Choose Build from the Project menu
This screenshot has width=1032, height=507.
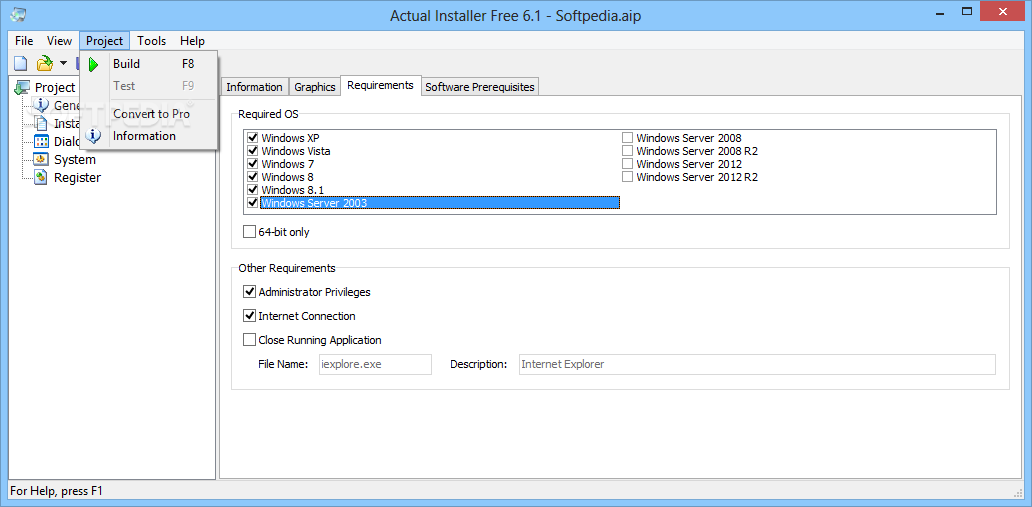point(149,64)
